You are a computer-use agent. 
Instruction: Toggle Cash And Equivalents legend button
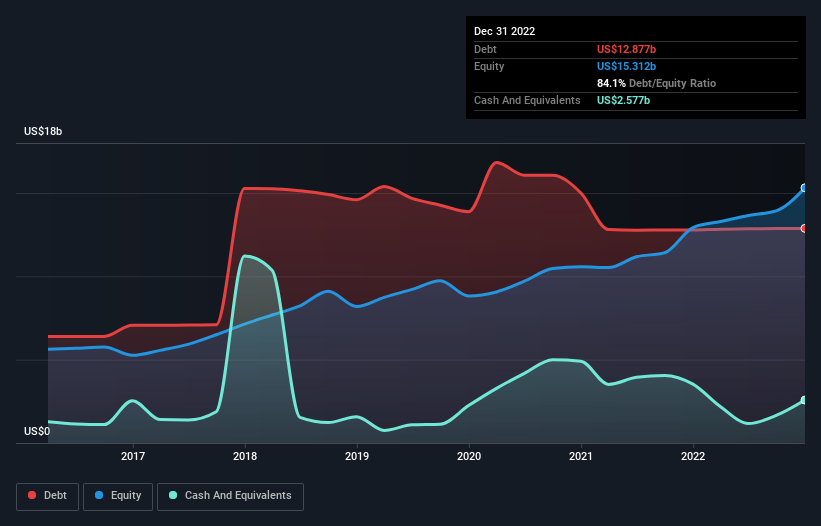coord(230,496)
